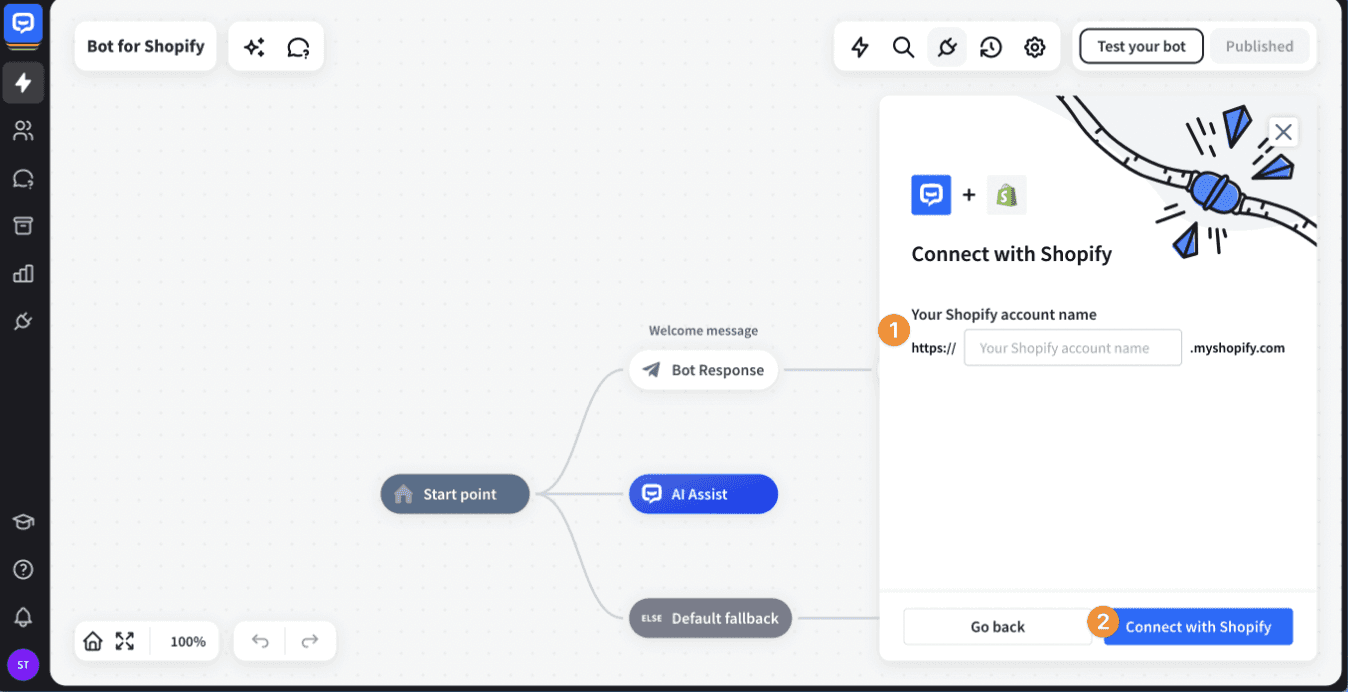
Task: Click the Your Shopify account name label
Action: pyautogui.click(x=1004, y=314)
